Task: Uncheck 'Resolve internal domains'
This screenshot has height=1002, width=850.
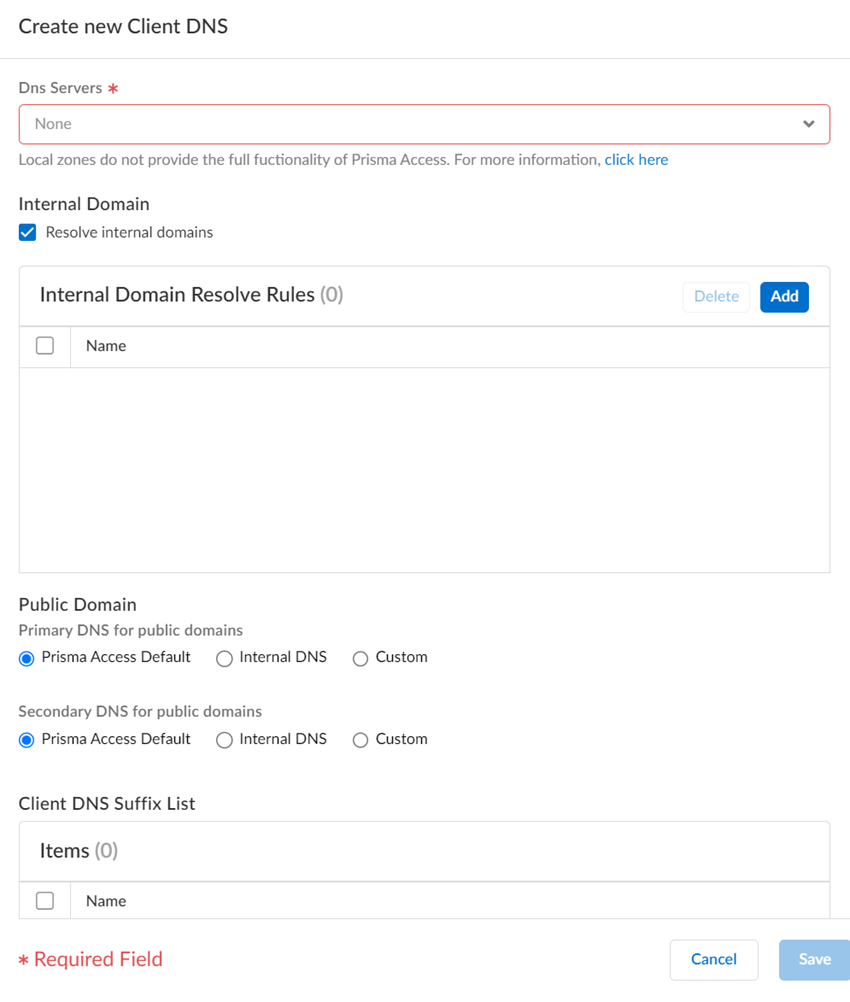Action: [27, 232]
